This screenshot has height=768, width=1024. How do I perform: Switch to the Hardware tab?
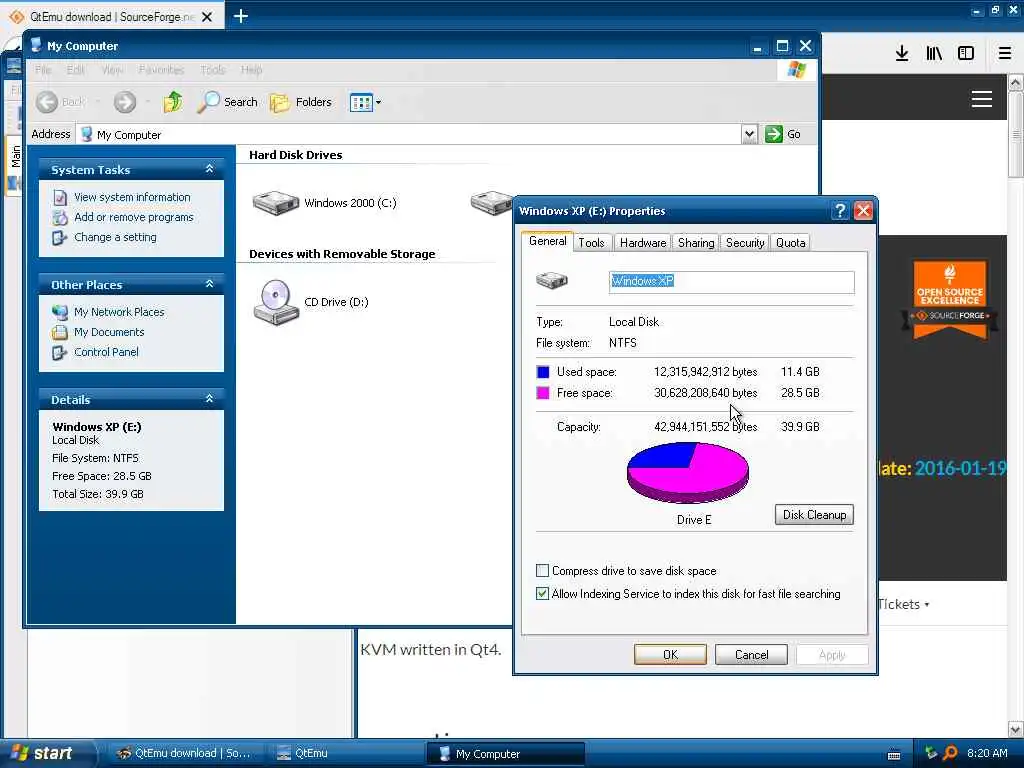643,243
